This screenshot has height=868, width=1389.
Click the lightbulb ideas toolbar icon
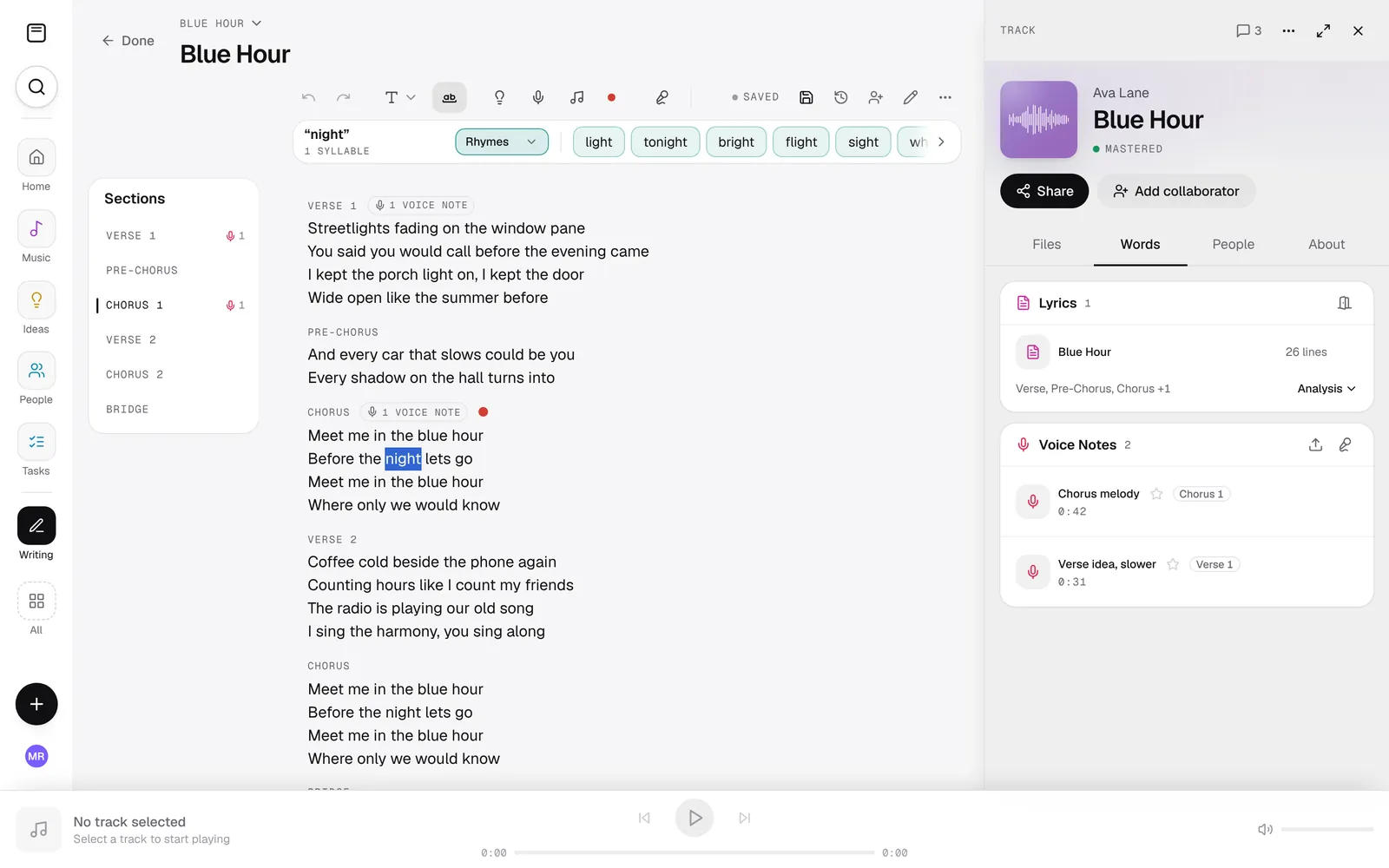tap(499, 97)
